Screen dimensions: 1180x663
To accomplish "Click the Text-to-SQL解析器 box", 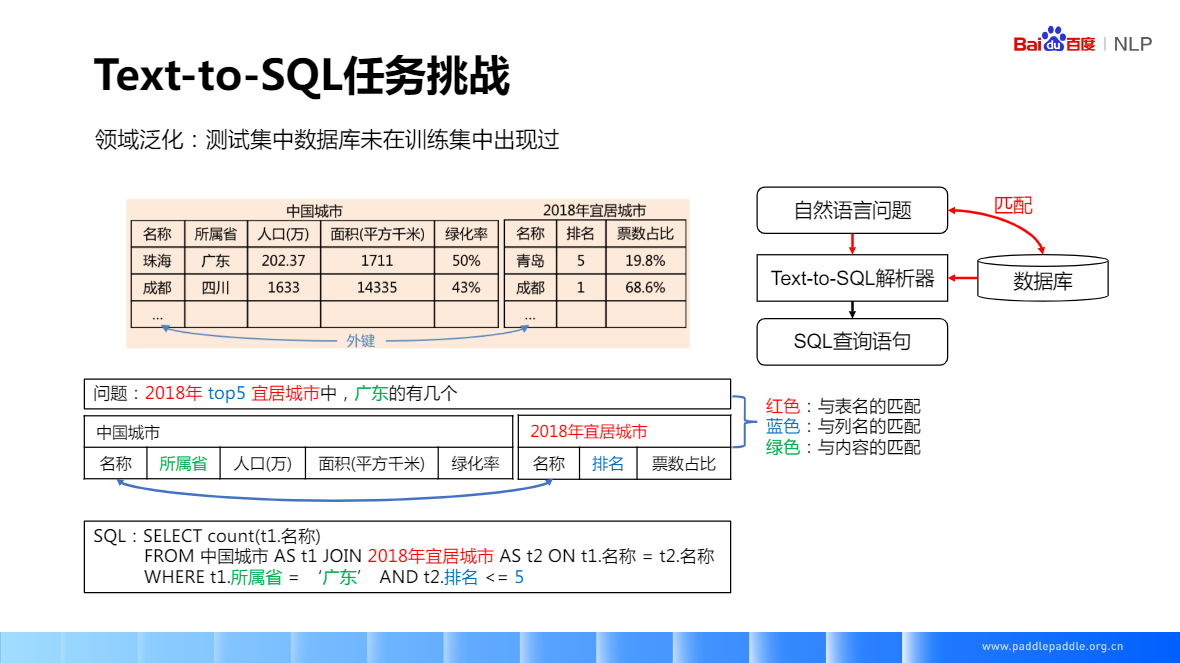I will 852,278.
